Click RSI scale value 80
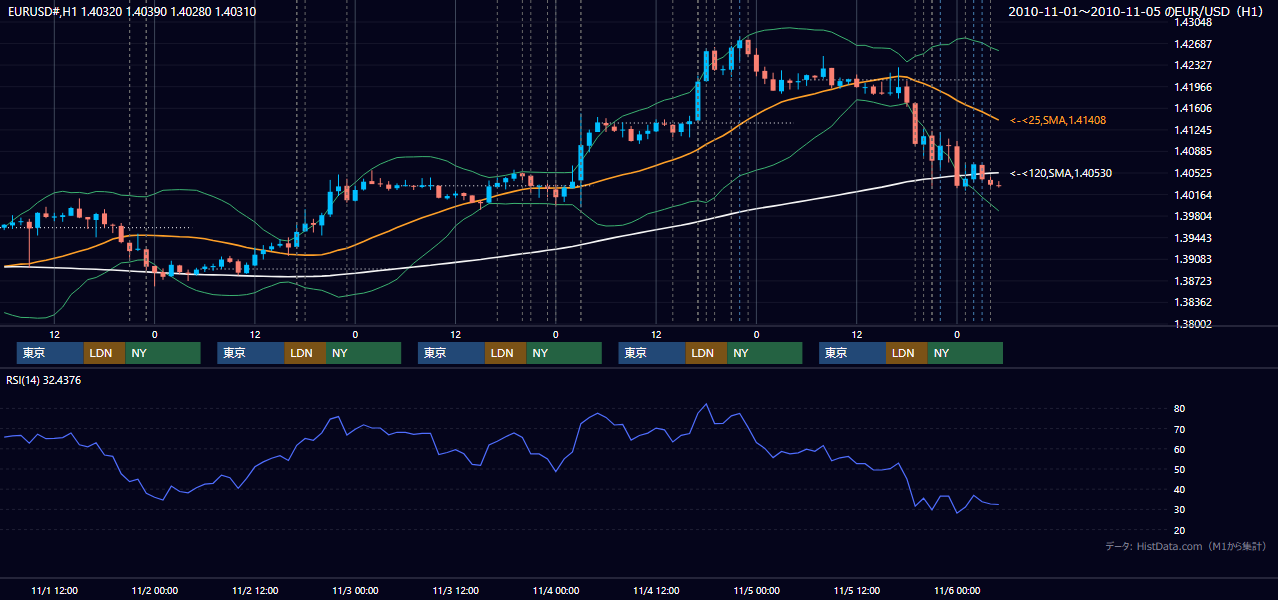 click(x=1179, y=409)
